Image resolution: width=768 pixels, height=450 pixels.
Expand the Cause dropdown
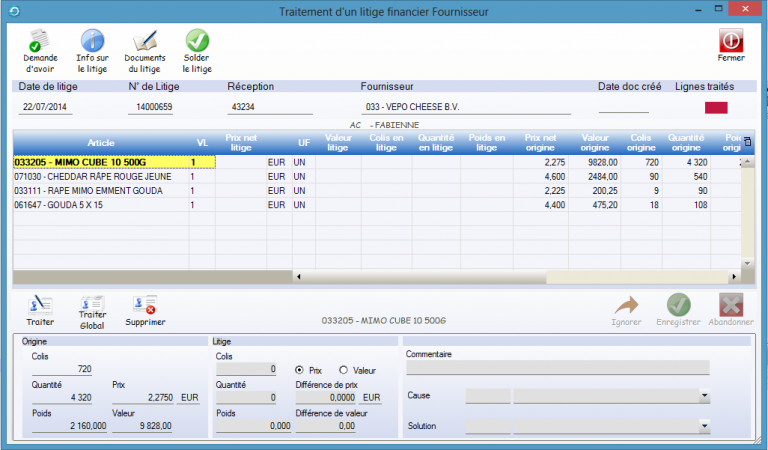point(704,397)
